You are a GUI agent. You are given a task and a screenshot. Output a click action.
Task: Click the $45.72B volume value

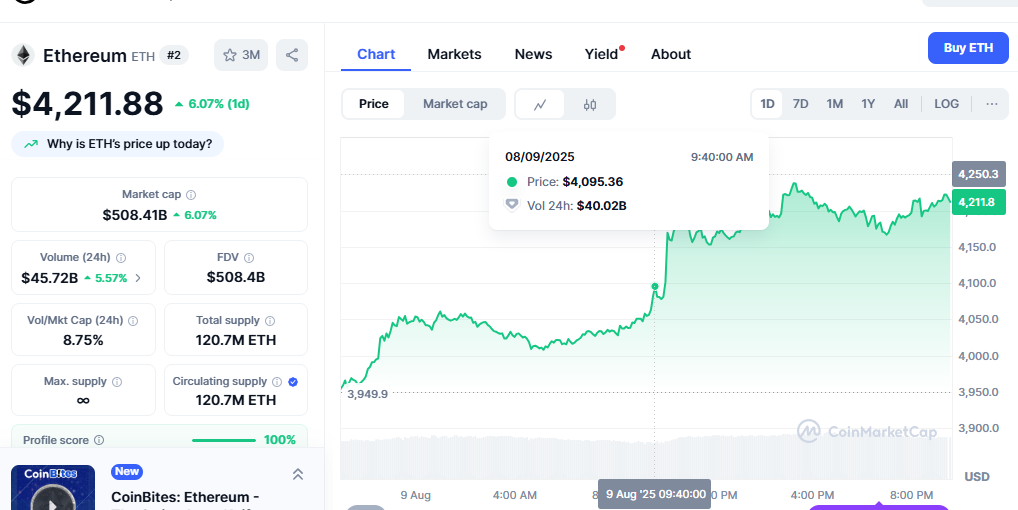point(49,278)
